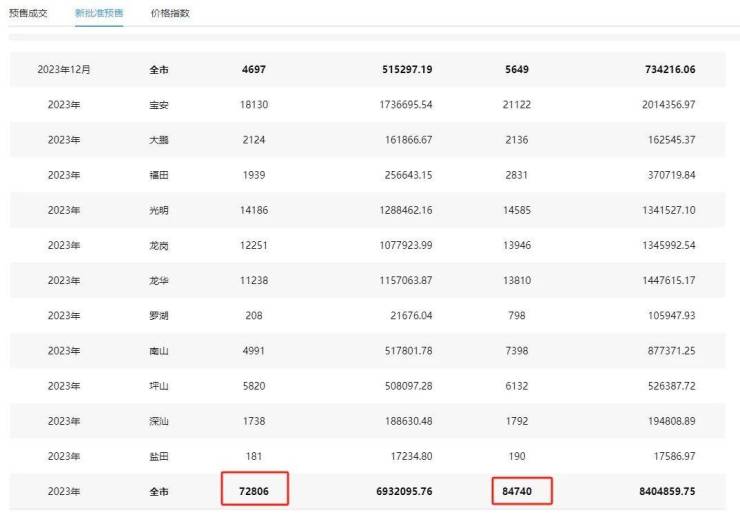The image size is (740, 515).
Task: Click the value 21676.04
Action: (x=411, y=316)
